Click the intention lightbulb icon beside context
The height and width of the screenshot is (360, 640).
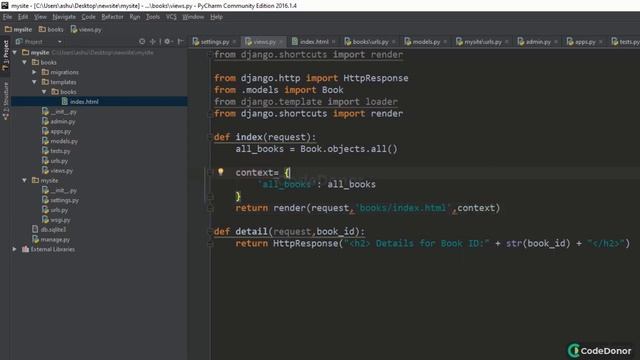[220, 172]
